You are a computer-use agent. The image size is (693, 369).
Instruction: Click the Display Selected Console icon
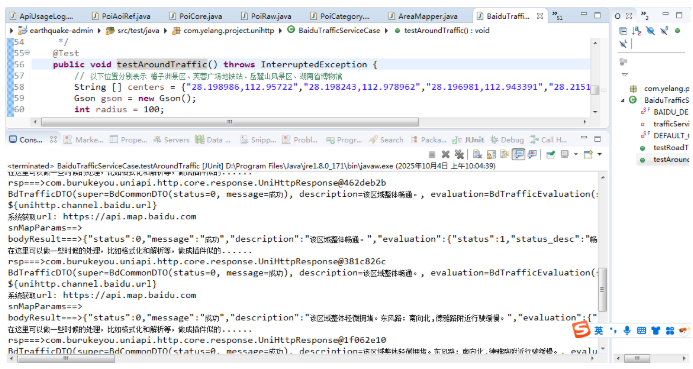coord(564,154)
